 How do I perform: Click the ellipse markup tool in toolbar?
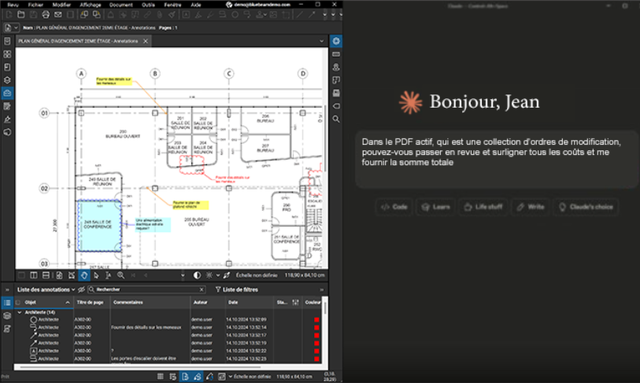(x=235, y=15)
